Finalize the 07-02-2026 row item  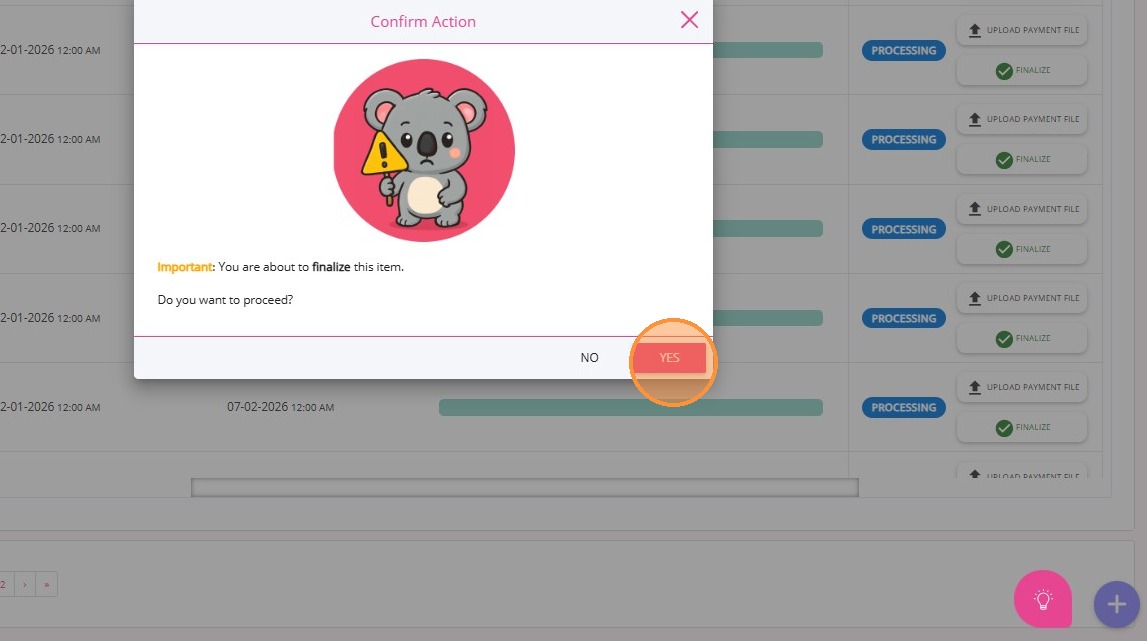[1022, 427]
